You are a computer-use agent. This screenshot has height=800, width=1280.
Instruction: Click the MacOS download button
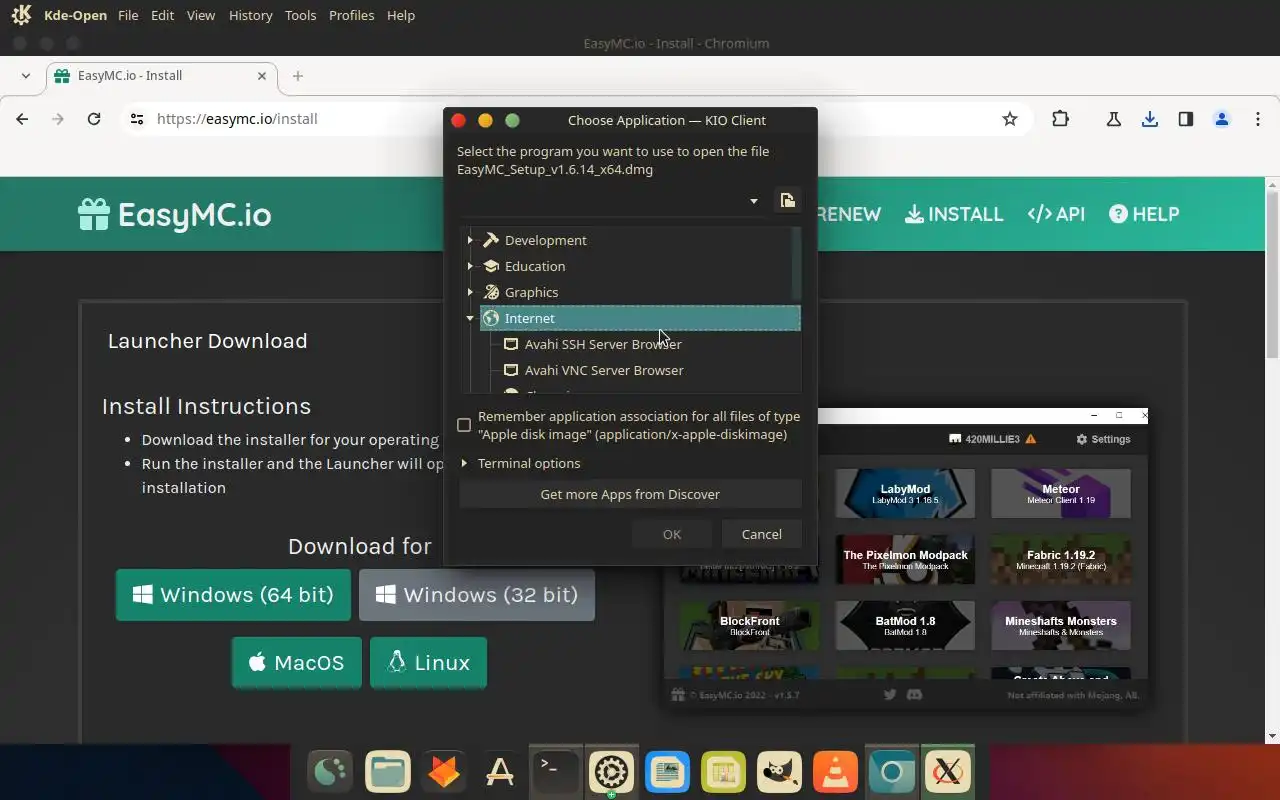(297, 663)
